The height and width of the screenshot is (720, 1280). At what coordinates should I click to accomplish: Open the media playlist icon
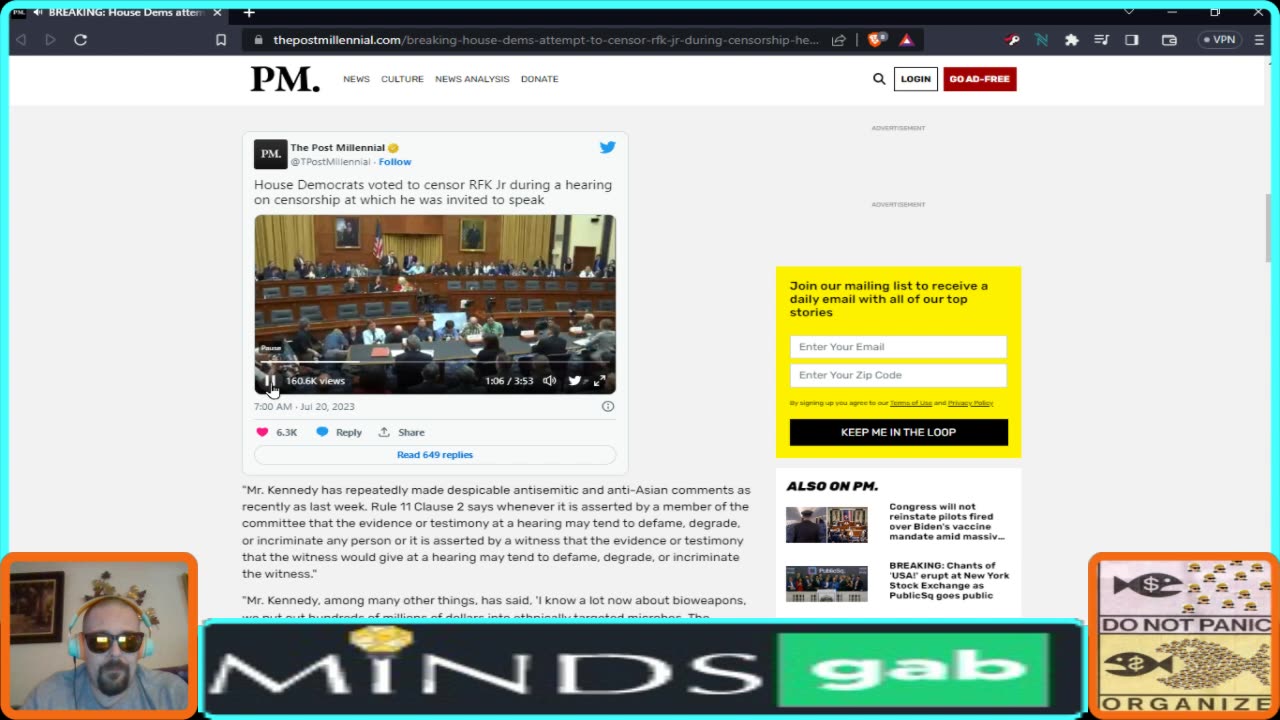click(x=1101, y=40)
